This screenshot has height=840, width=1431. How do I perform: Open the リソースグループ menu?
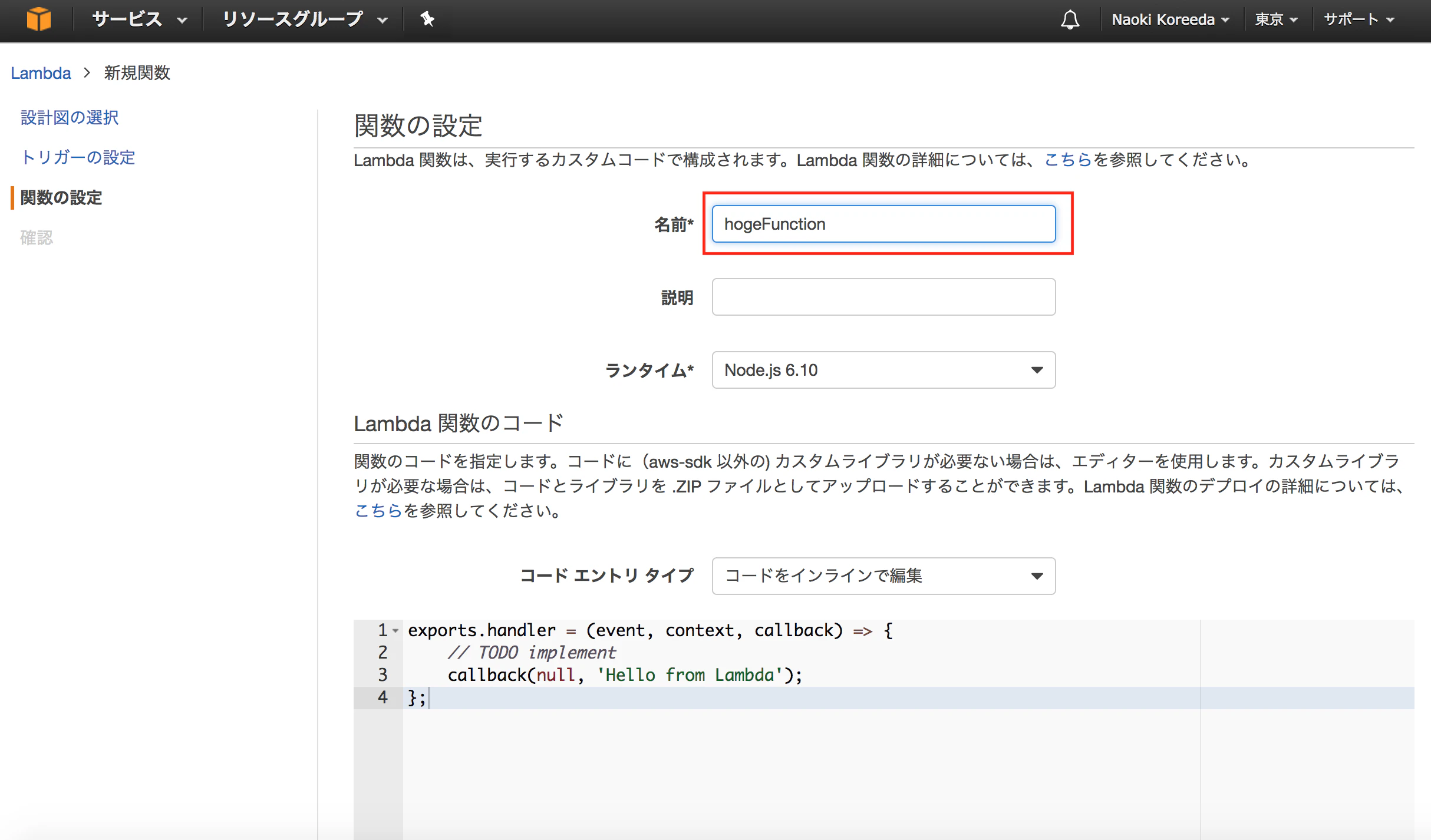(x=305, y=19)
